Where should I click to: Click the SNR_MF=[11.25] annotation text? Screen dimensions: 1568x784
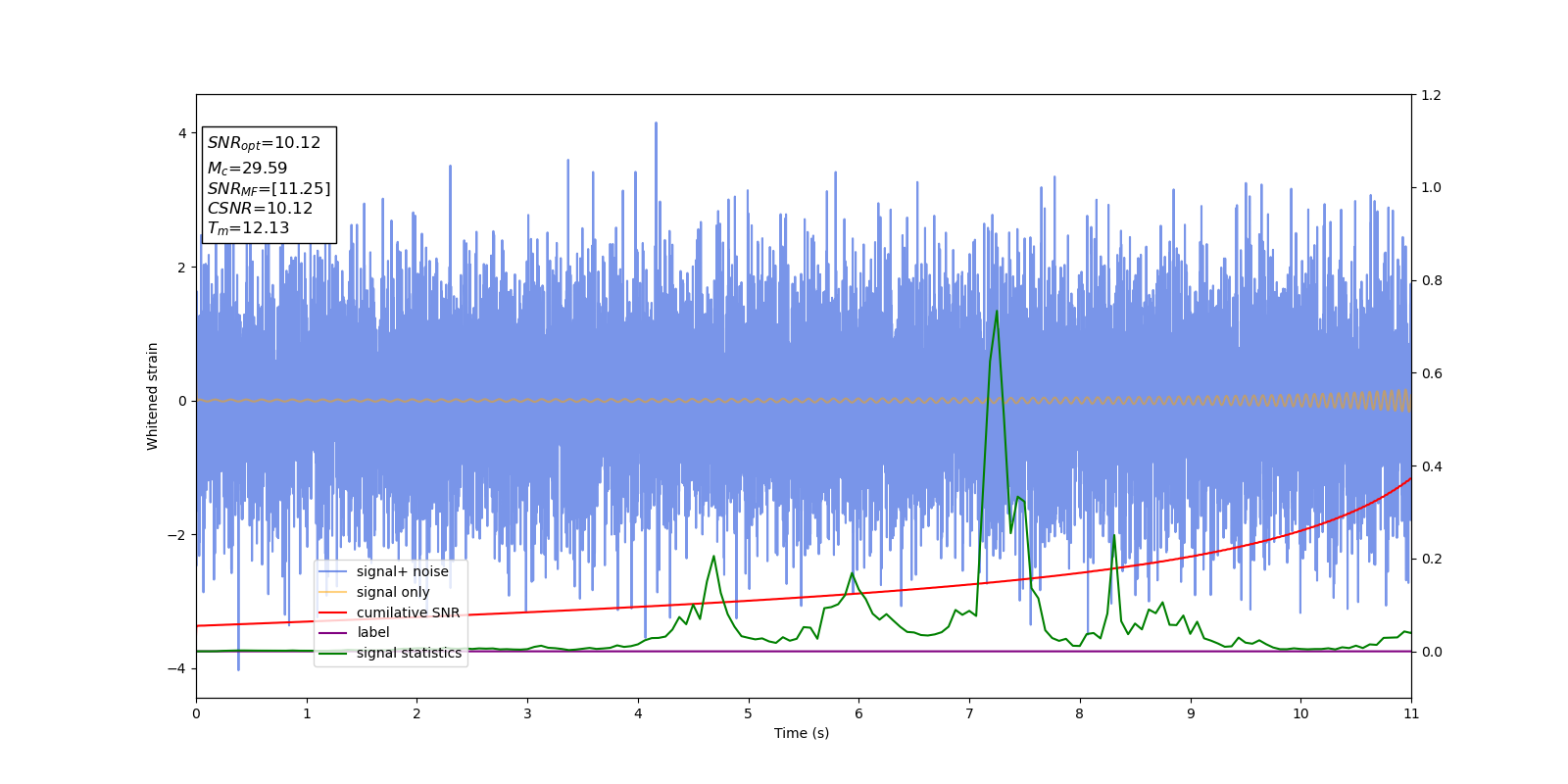click(269, 188)
